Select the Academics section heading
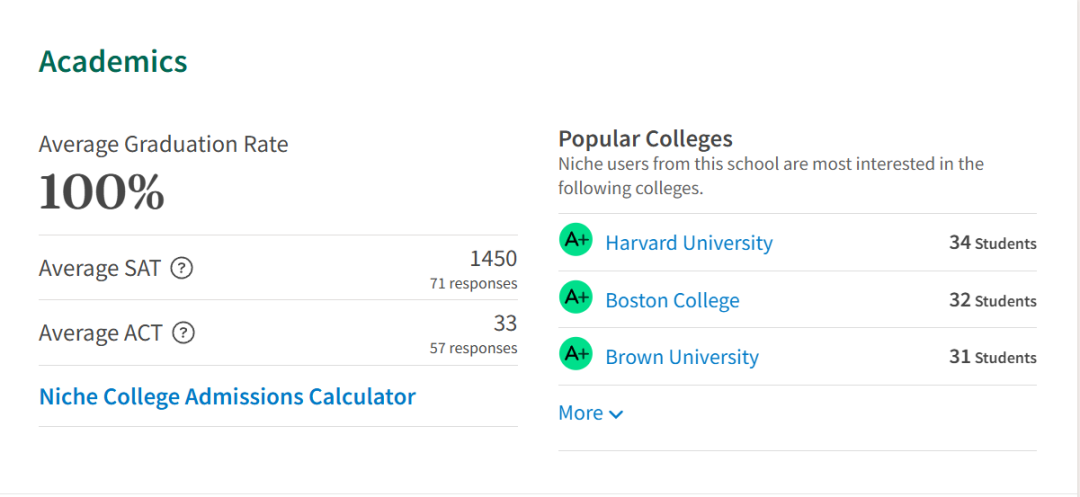The image size is (1080, 497). click(113, 62)
